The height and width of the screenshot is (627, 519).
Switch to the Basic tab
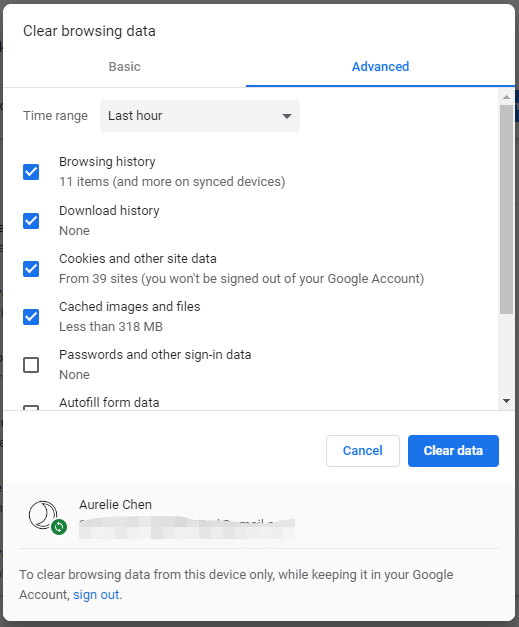124,66
